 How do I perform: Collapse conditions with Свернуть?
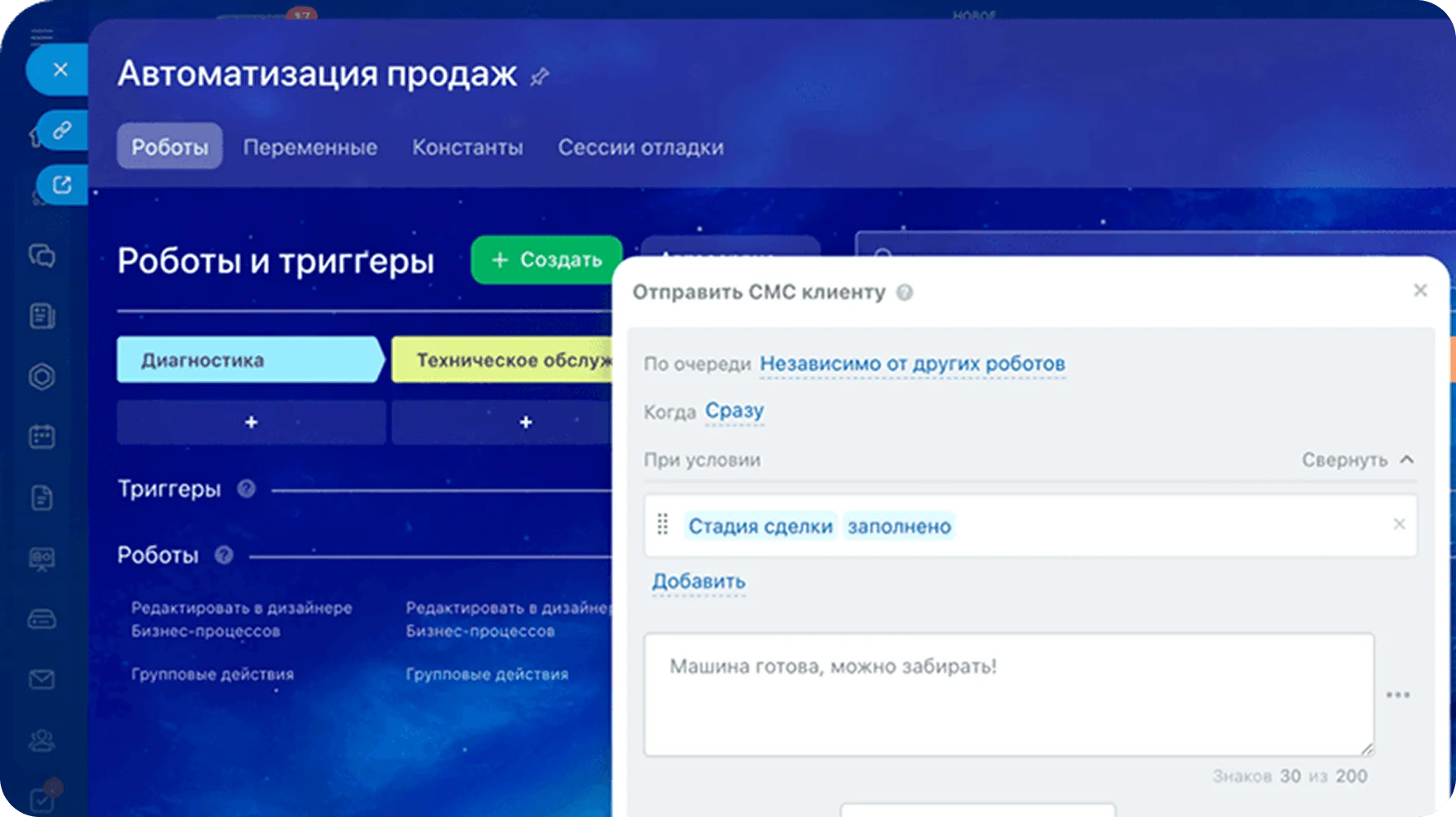(1358, 460)
